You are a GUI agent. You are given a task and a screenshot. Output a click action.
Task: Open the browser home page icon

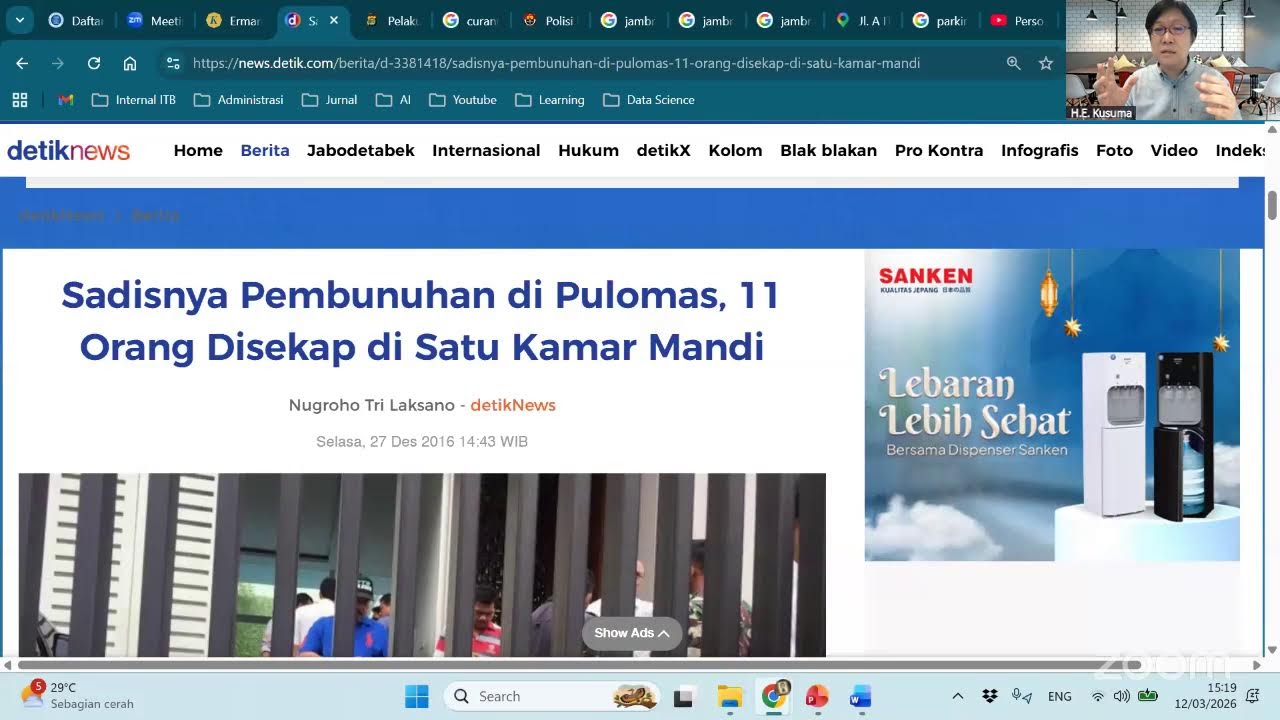pos(130,63)
